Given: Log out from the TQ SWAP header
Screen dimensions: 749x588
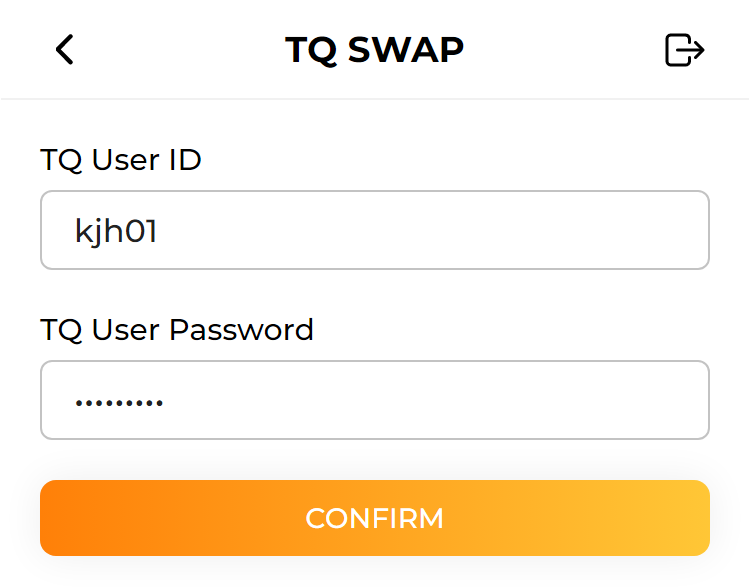Looking at the screenshot, I should [x=685, y=49].
